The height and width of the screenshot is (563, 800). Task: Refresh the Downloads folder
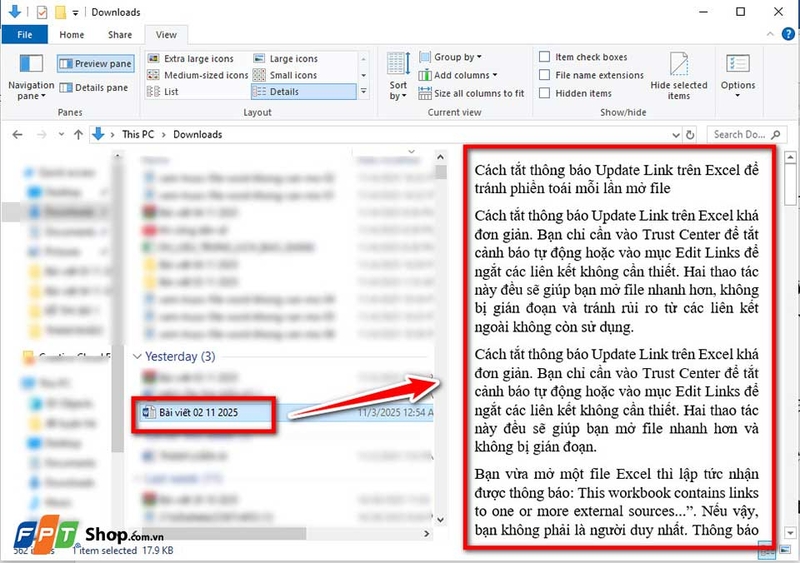click(x=690, y=135)
